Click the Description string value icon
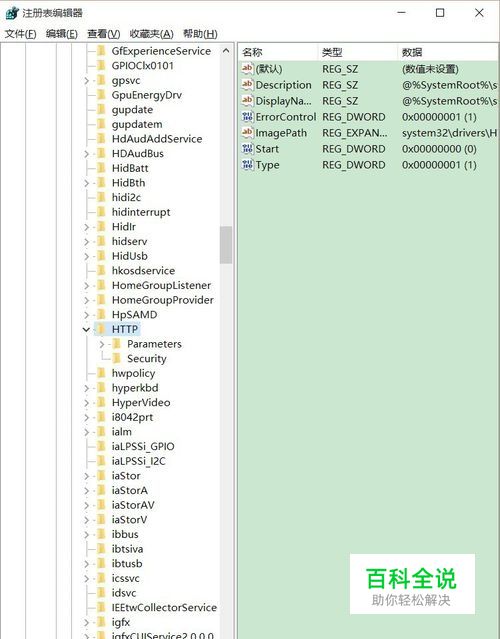This screenshot has width=500, height=639. (x=247, y=85)
